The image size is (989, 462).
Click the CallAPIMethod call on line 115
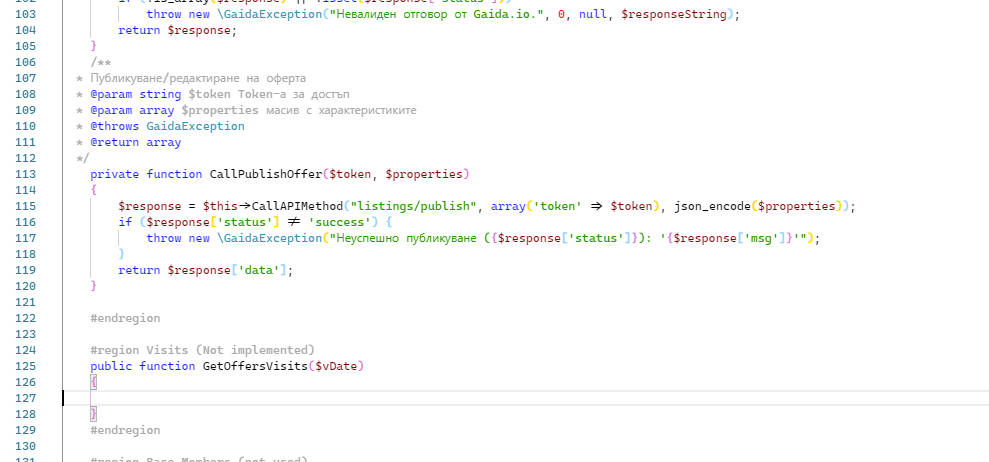(283, 206)
